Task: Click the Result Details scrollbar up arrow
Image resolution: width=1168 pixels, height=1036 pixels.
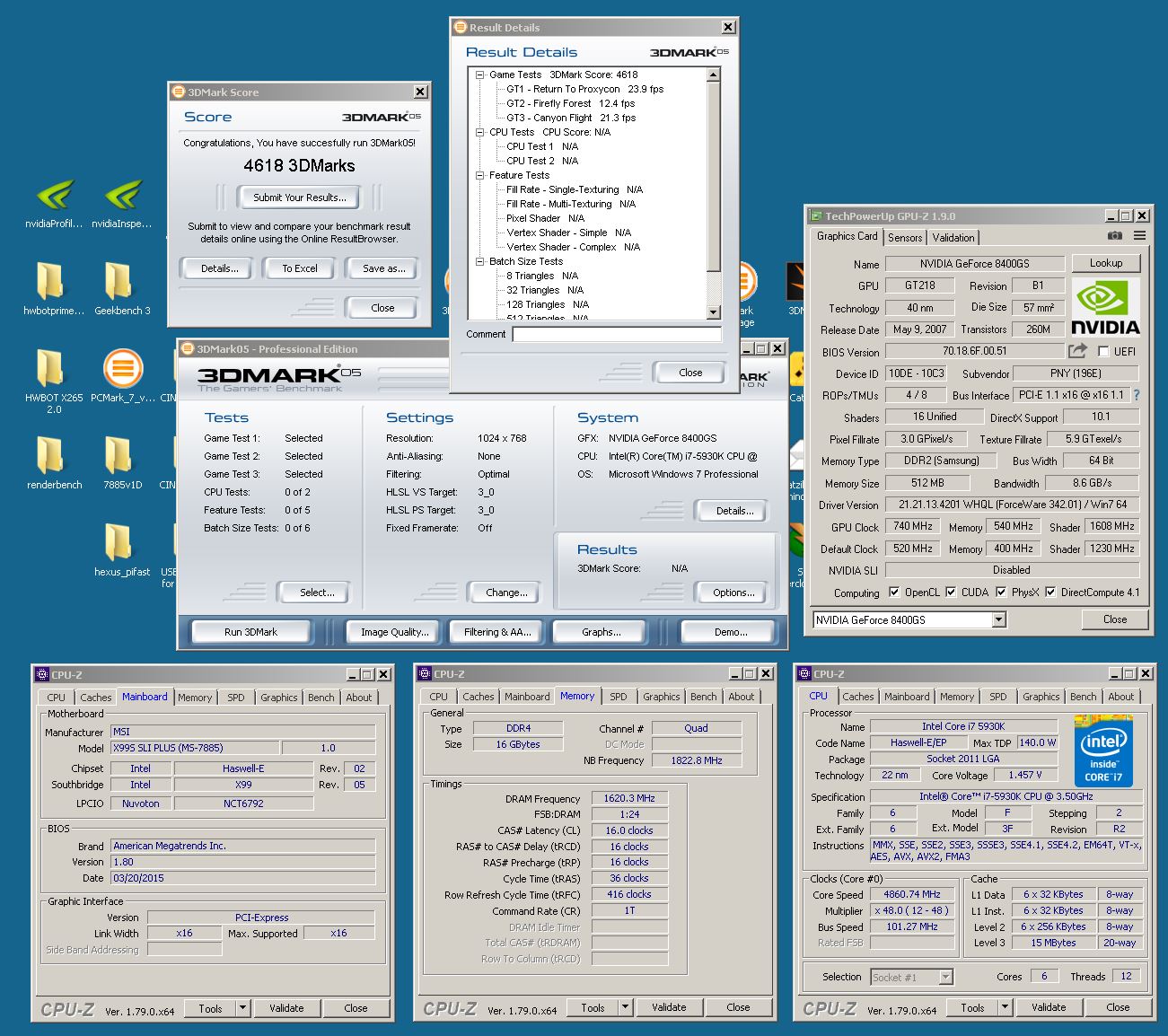Action: 714,75
